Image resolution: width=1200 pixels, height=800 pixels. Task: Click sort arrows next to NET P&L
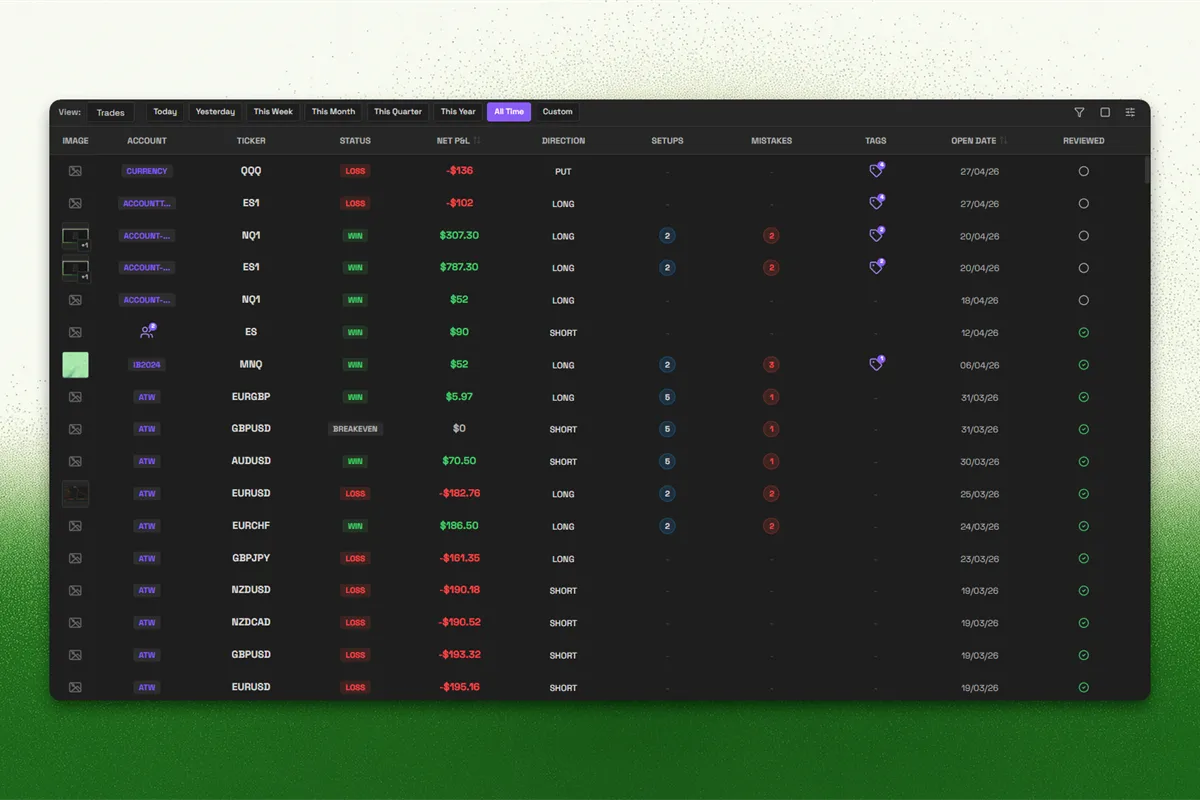[x=477, y=141]
